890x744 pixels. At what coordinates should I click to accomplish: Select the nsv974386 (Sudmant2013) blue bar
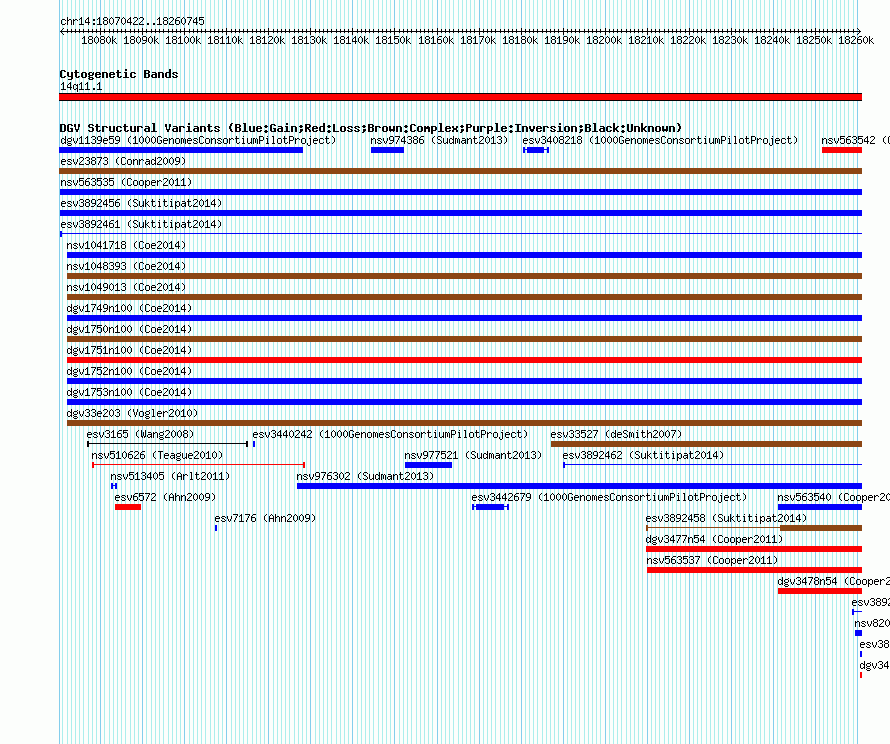(387, 150)
